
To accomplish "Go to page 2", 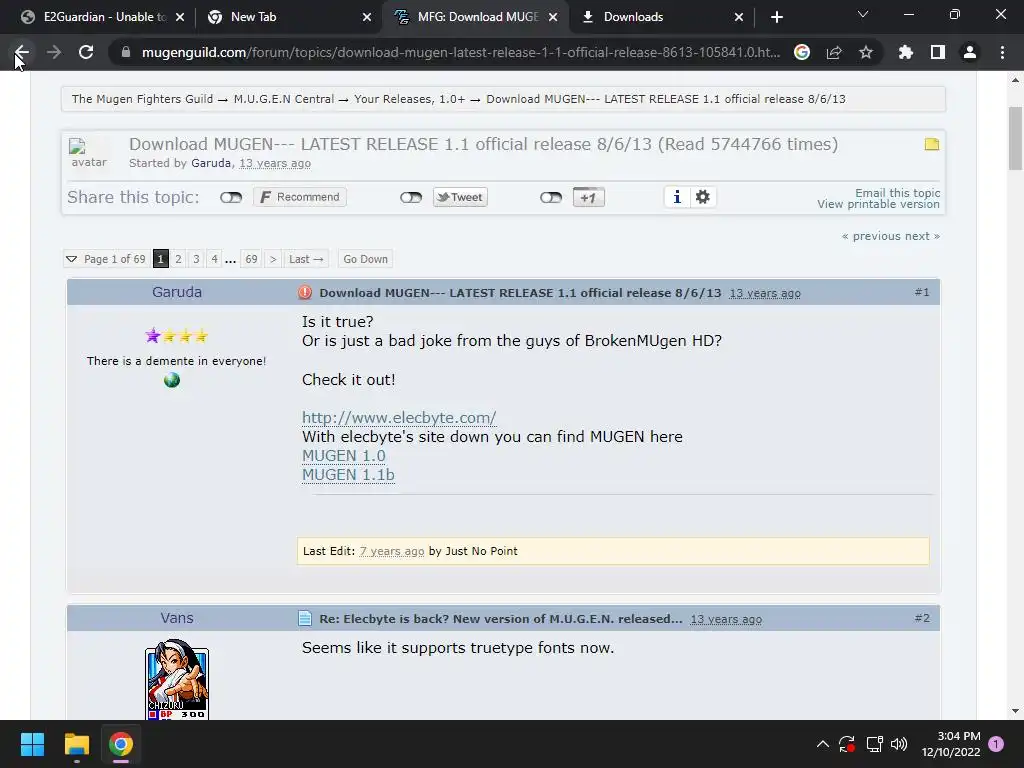I will tap(178, 259).
